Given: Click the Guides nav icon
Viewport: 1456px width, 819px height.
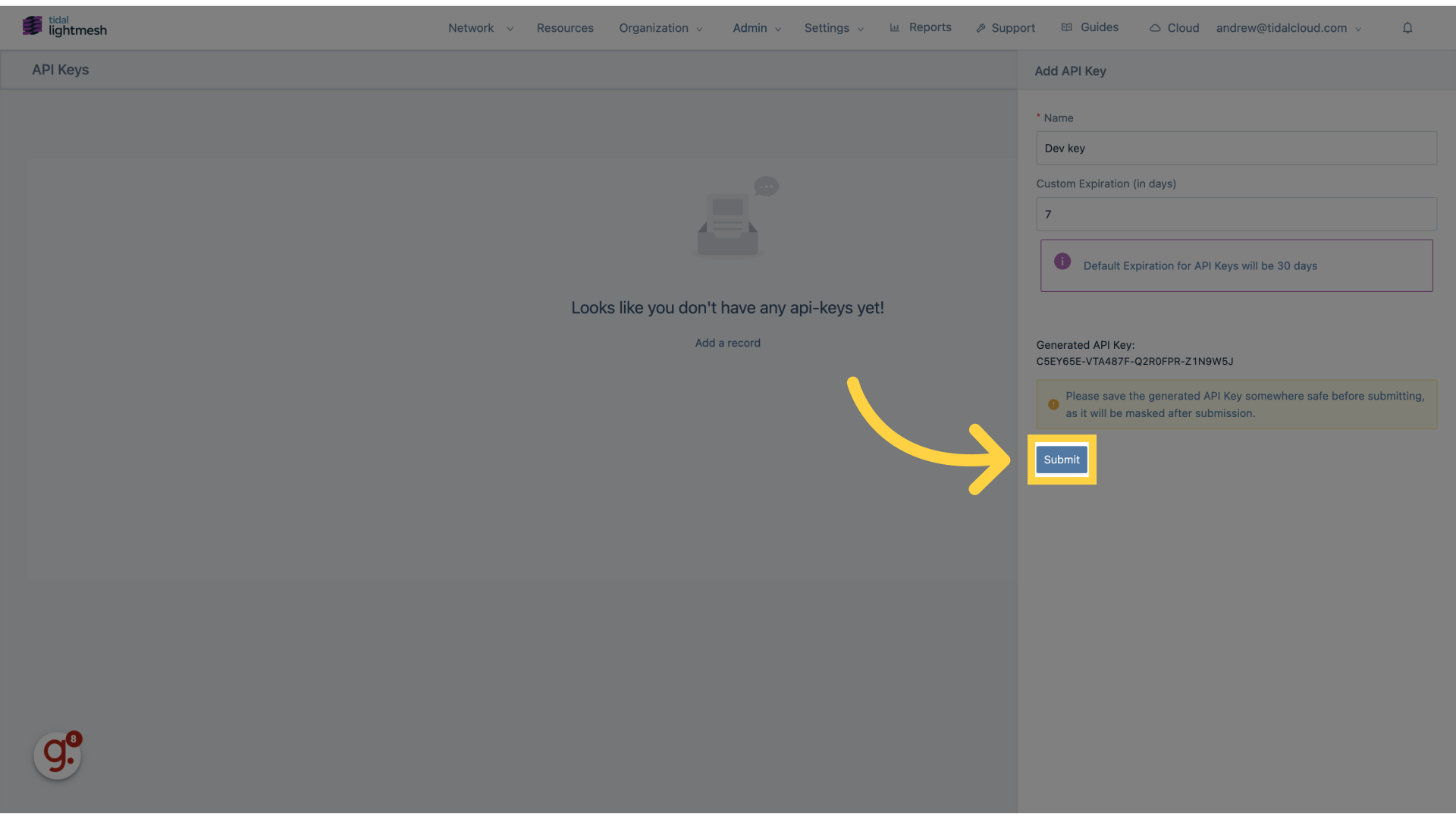Looking at the screenshot, I should click(x=1067, y=27).
